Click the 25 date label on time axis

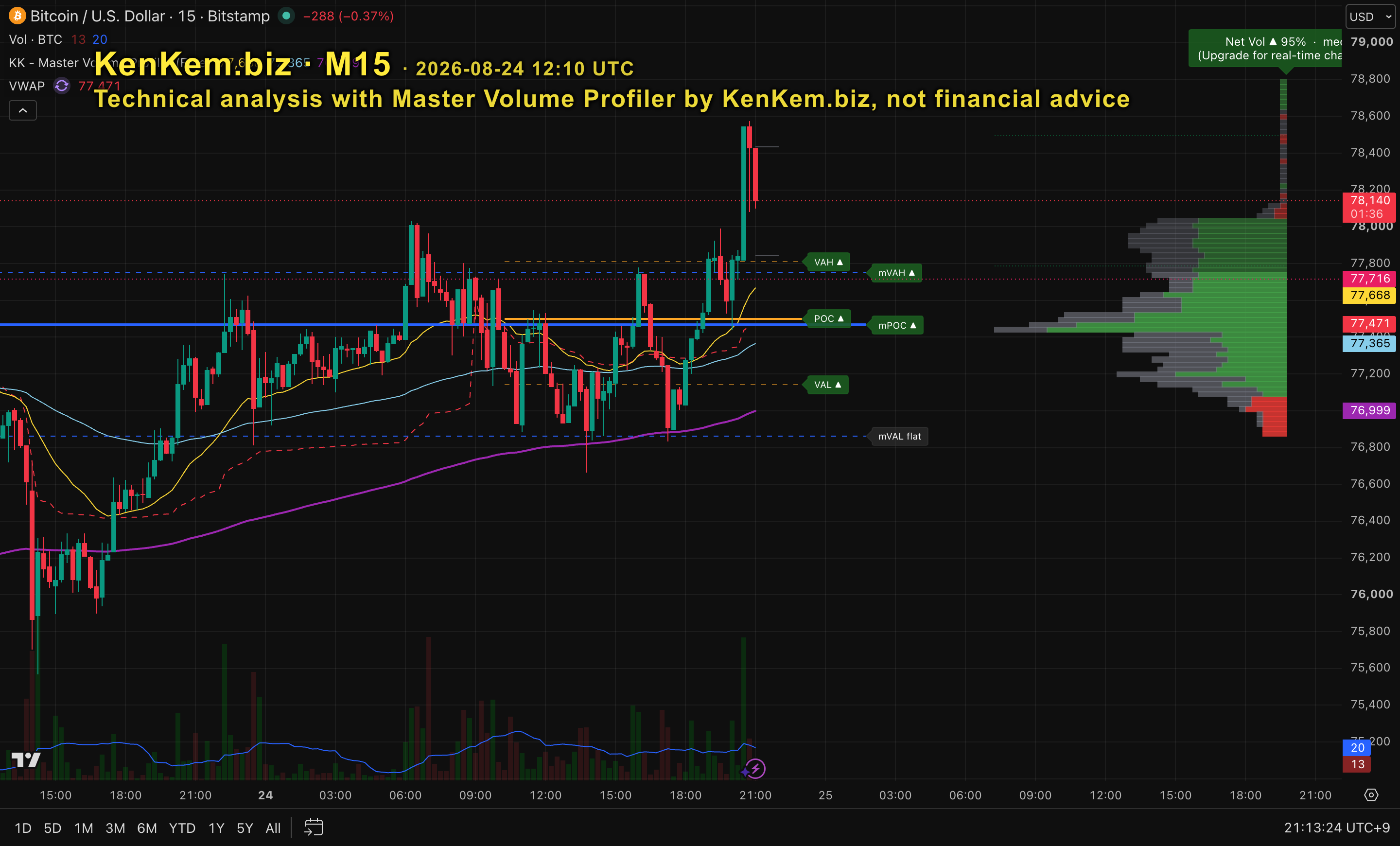pos(825,795)
